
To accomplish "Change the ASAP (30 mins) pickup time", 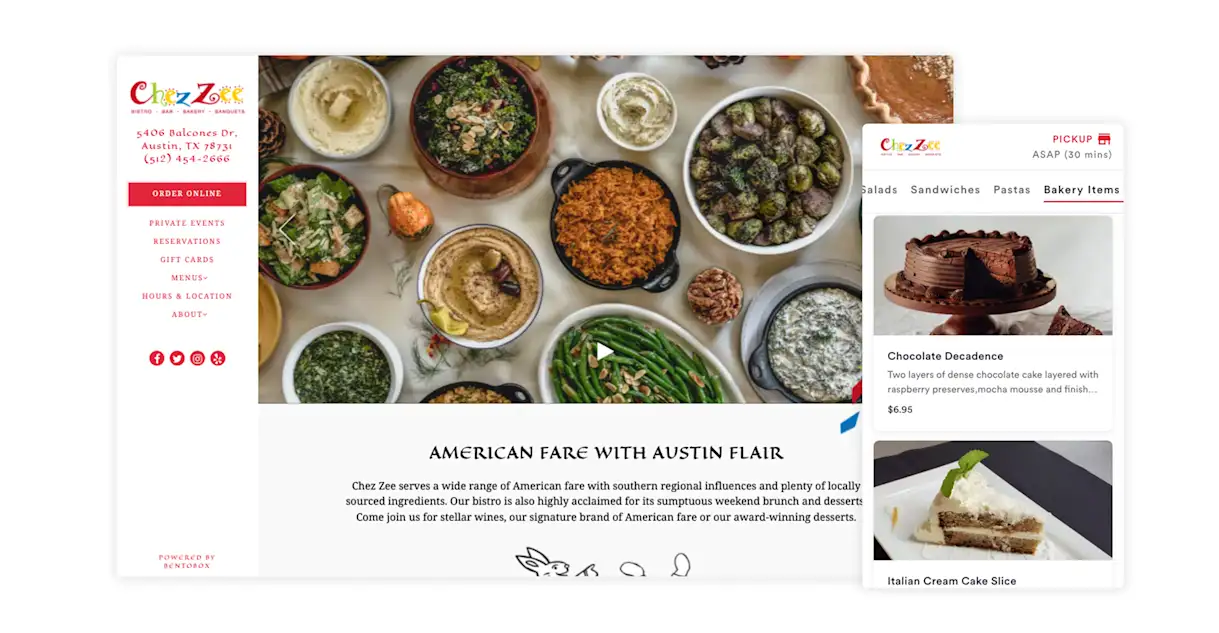I will [x=1072, y=155].
